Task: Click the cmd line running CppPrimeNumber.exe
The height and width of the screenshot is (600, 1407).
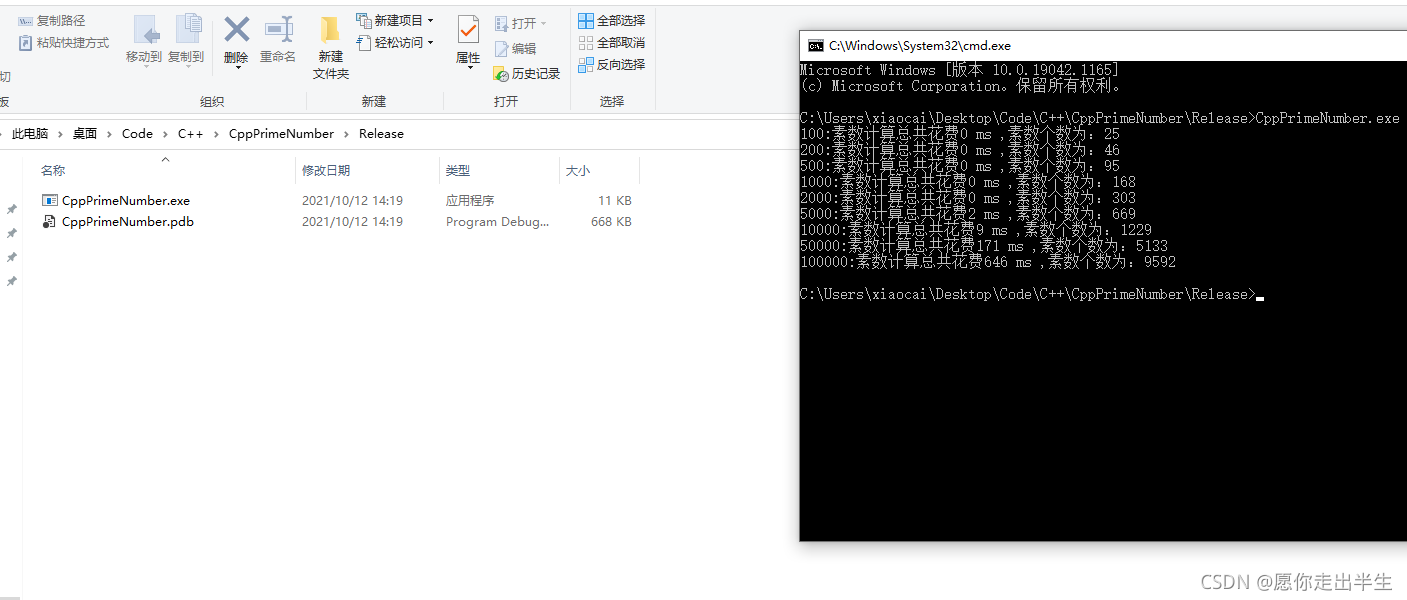Action: pos(1100,118)
